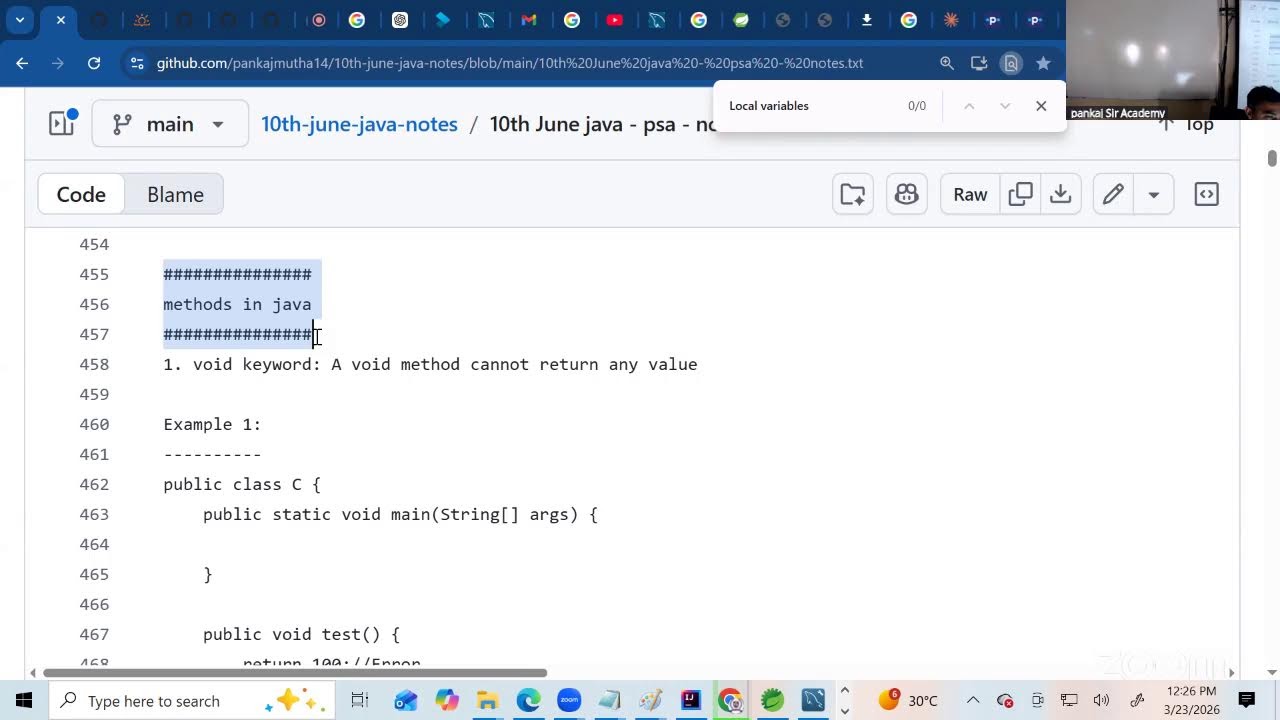Screen dimensions: 1280x720
Task: Click the github.com URL address bar
Action: tap(510, 63)
